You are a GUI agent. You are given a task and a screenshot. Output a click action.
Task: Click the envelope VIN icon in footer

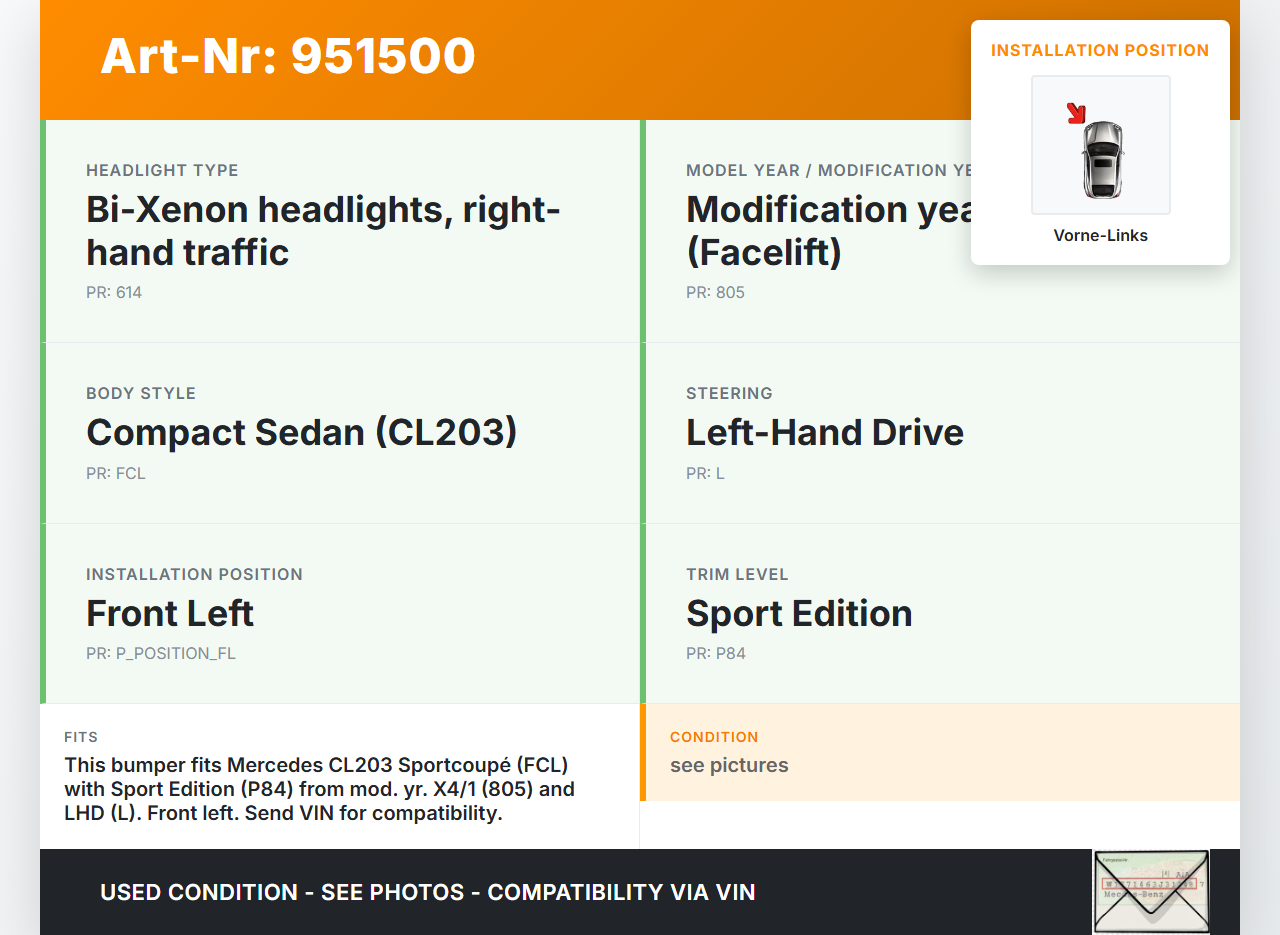[1150, 891]
